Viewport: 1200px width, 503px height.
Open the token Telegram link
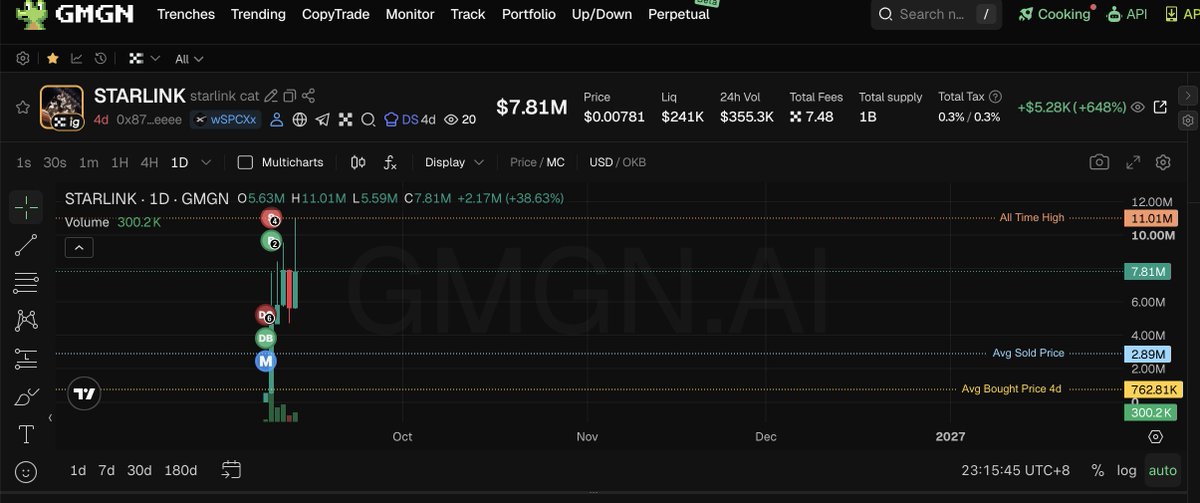click(x=322, y=120)
